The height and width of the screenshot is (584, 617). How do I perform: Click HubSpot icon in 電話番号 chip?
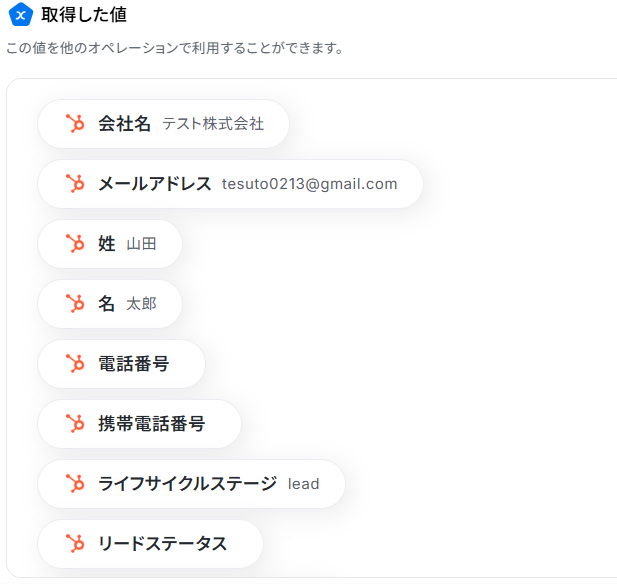(74, 364)
